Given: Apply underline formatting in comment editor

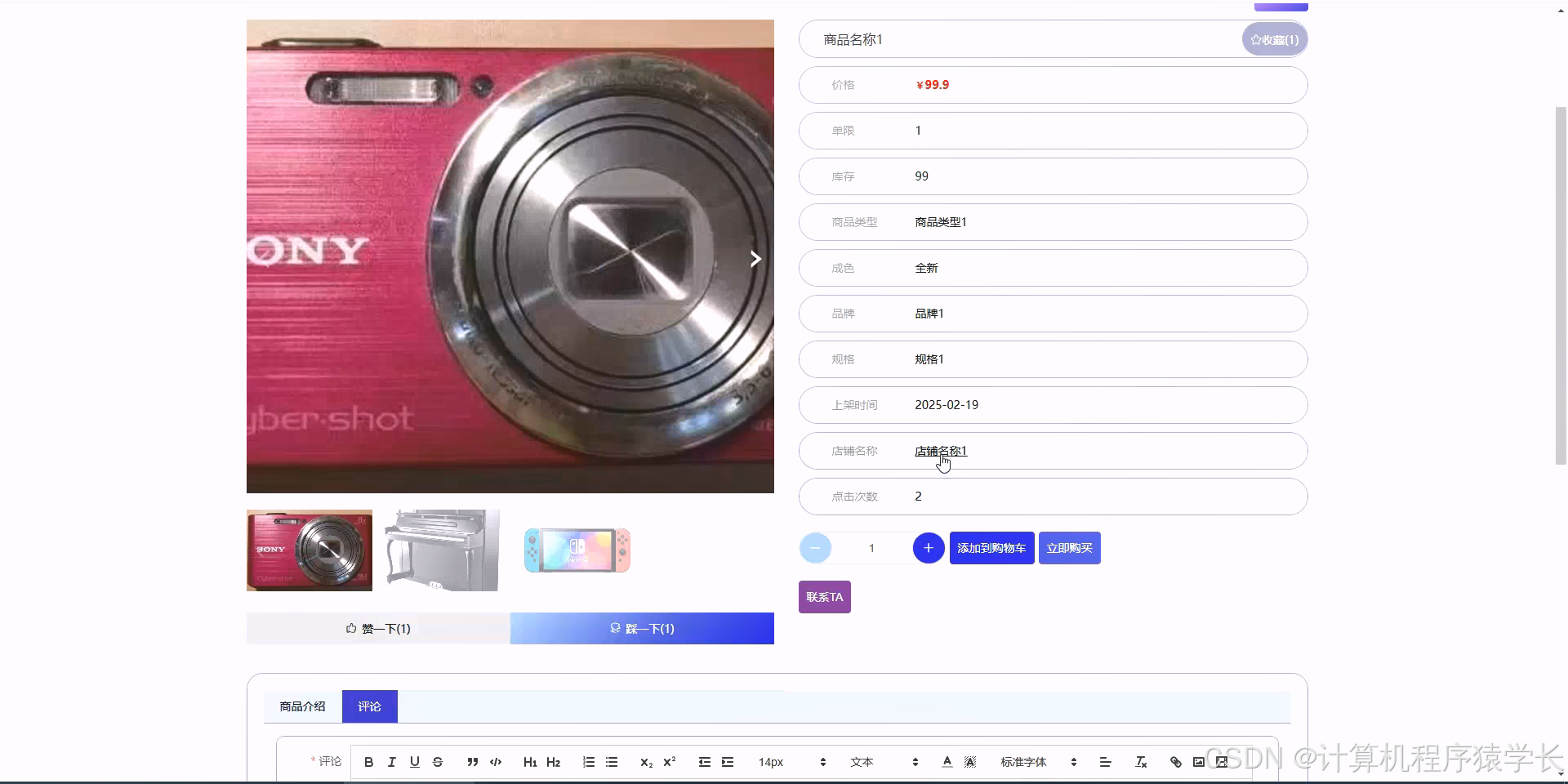Looking at the screenshot, I should [x=414, y=761].
